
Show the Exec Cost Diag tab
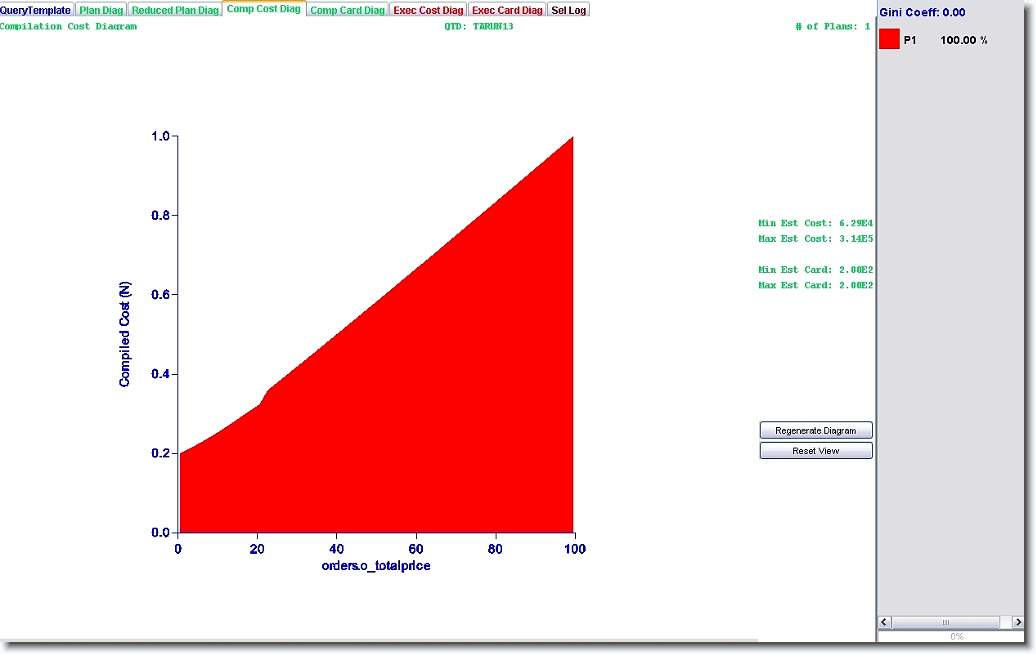coord(428,10)
